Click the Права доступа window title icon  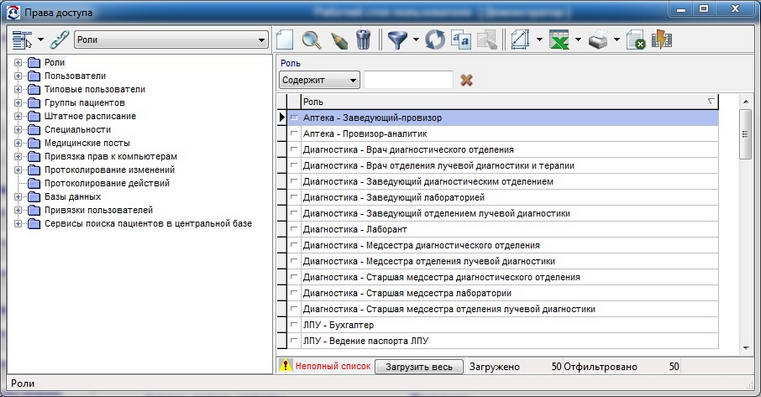(13, 12)
